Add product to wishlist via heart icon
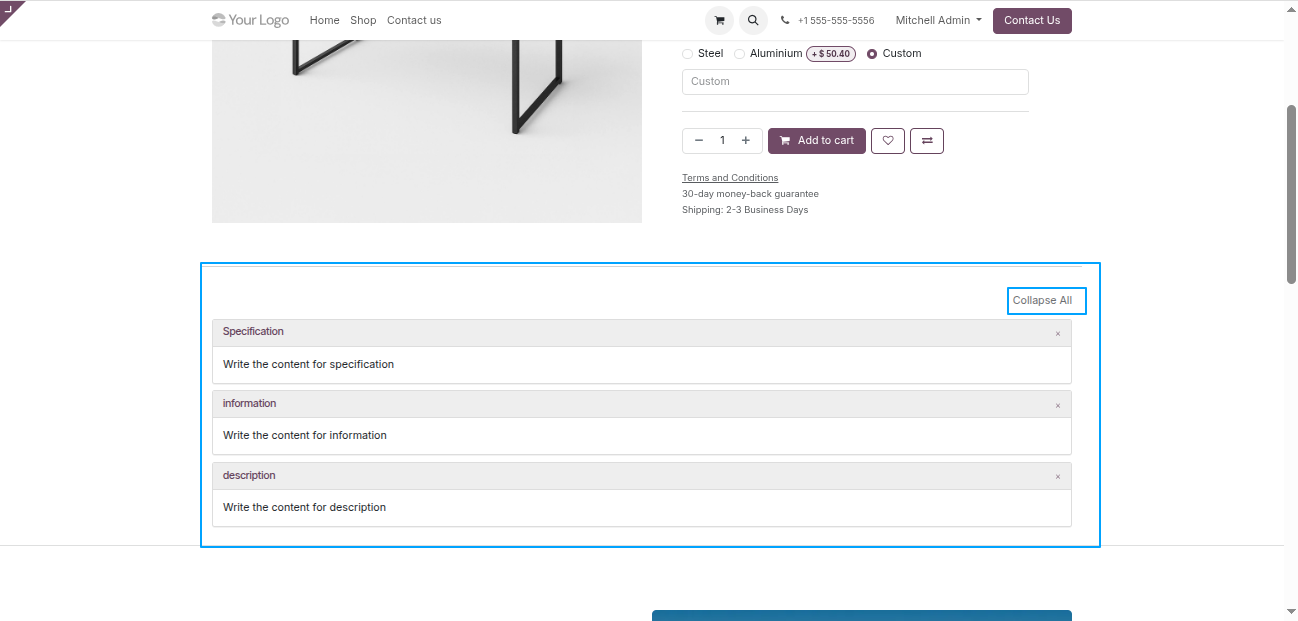The height and width of the screenshot is (621, 1298). coord(887,140)
